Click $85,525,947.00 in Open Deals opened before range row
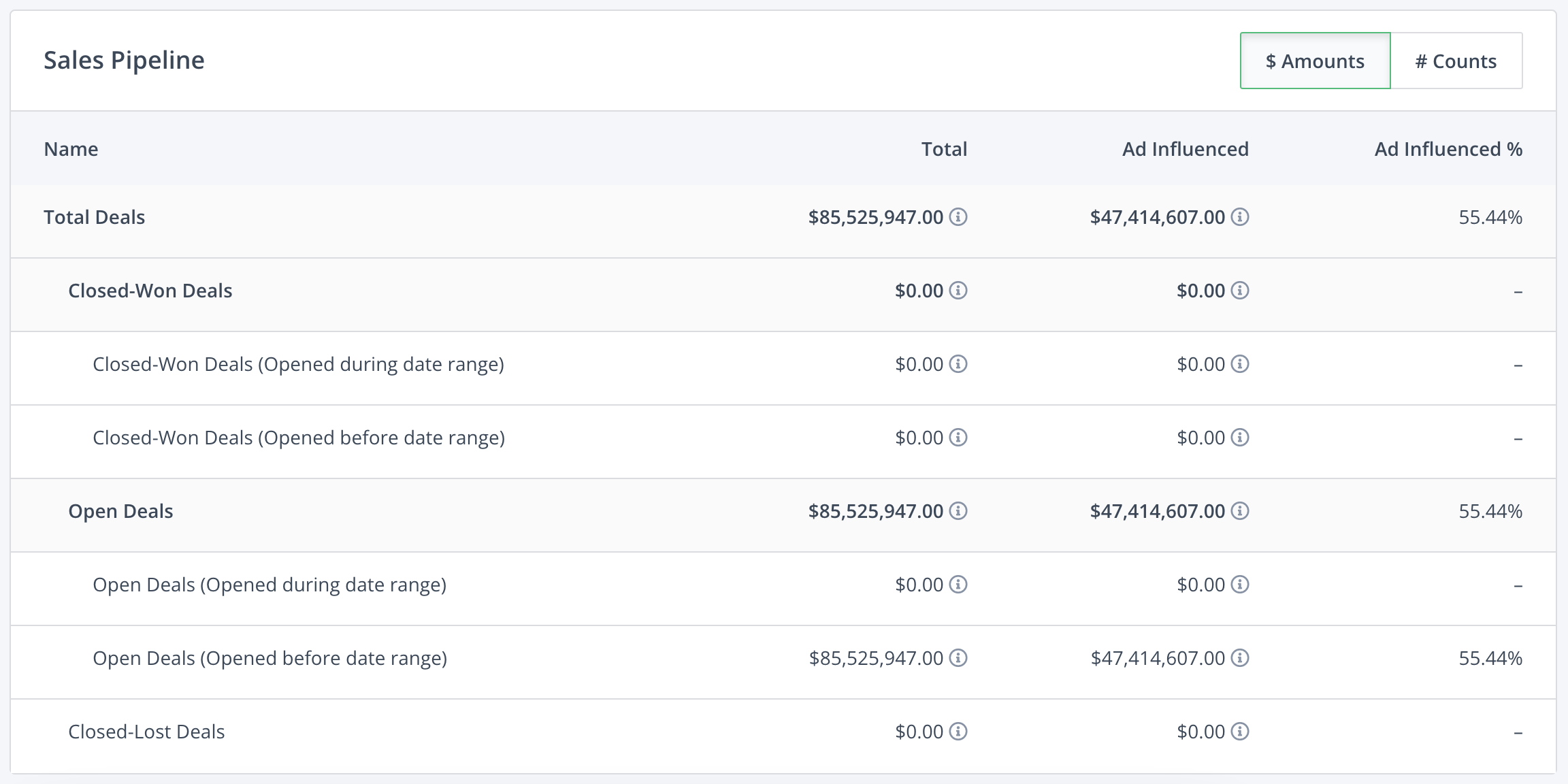The width and height of the screenshot is (1568, 784). click(876, 658)
